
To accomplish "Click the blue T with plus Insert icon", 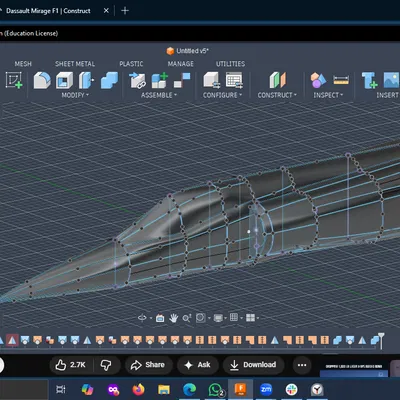I will point(370,80).
